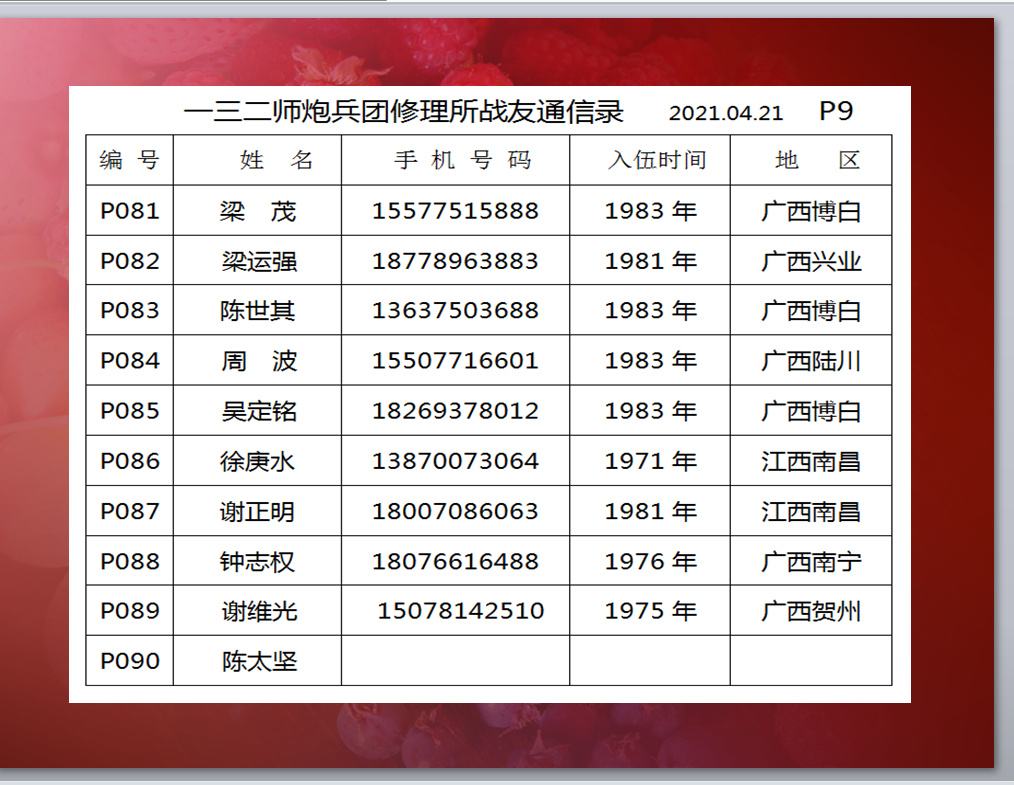Click cell P084
The width and height of the screenshot is (1014, 785).
point(130,361)
